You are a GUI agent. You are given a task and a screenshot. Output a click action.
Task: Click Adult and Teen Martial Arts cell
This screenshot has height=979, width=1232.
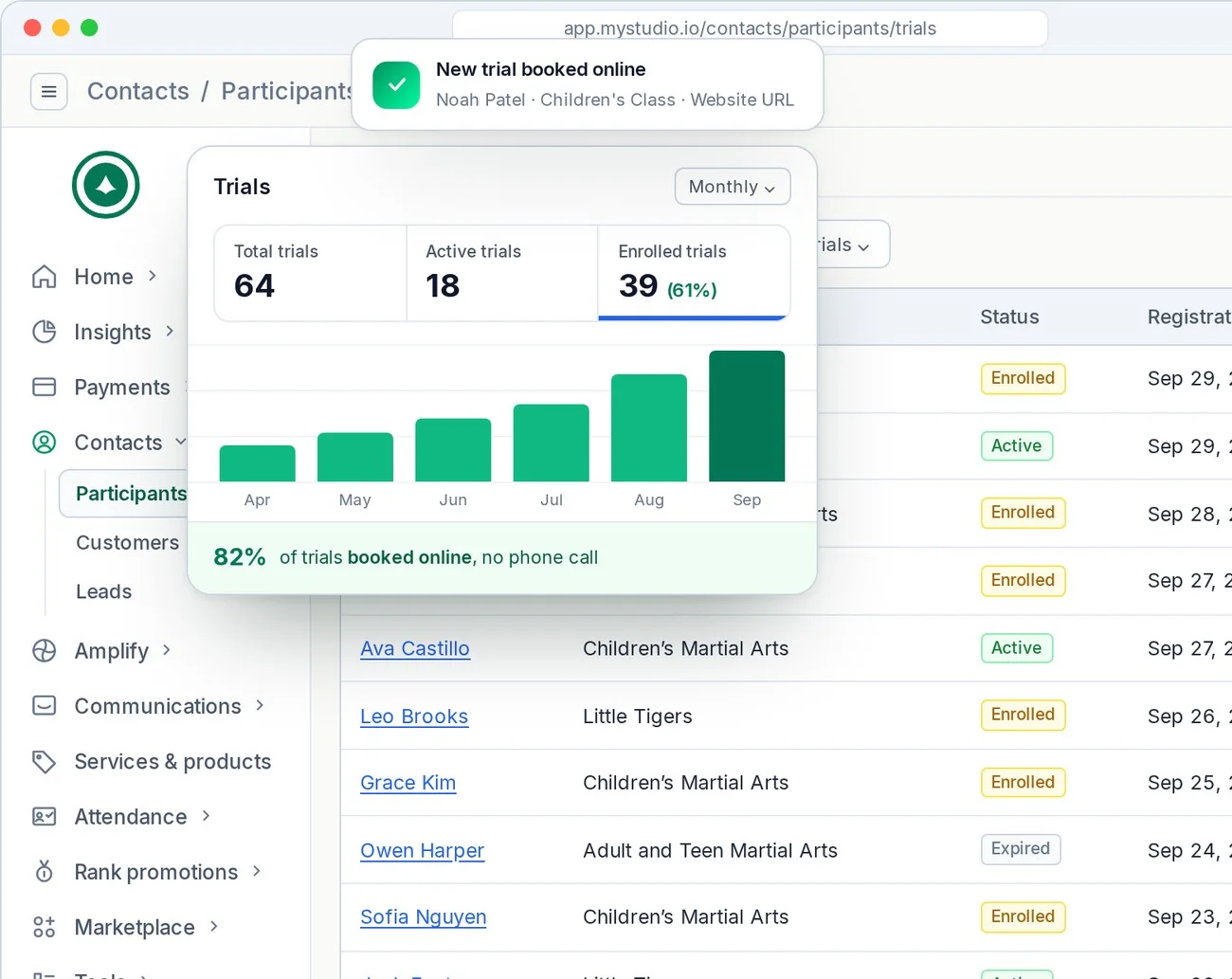click(711, 851)
